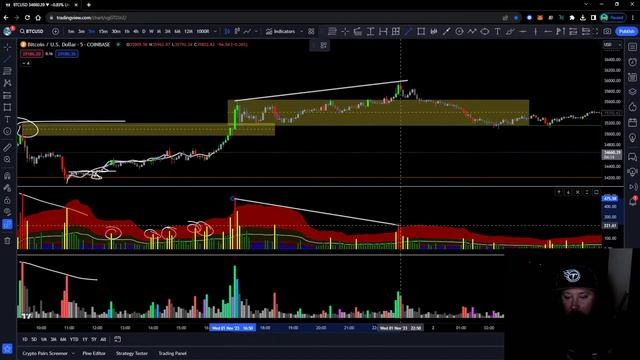This screenshot has width=640, height=360.
Task: Open the Trading Panel tab
Action: (172, 353)
